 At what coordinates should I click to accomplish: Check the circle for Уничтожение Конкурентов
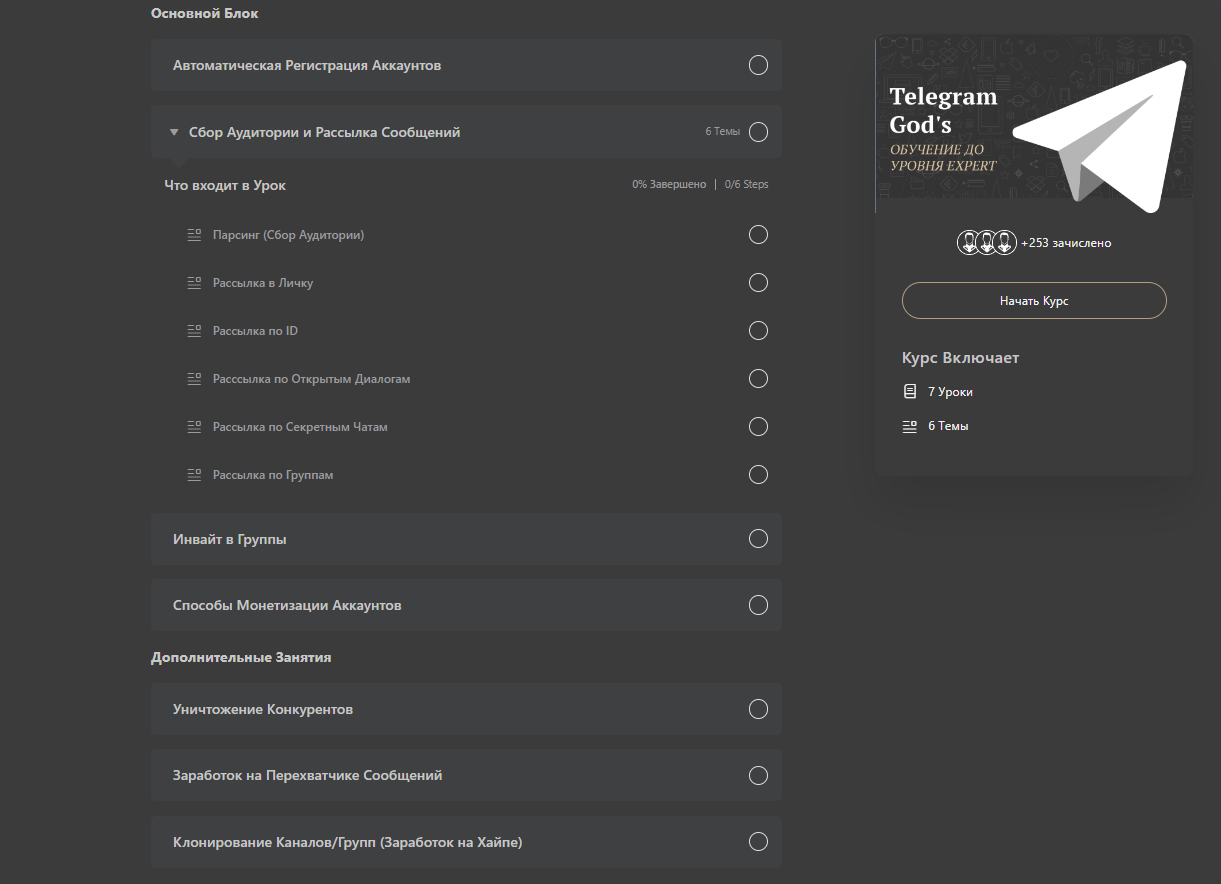[758, 709]
